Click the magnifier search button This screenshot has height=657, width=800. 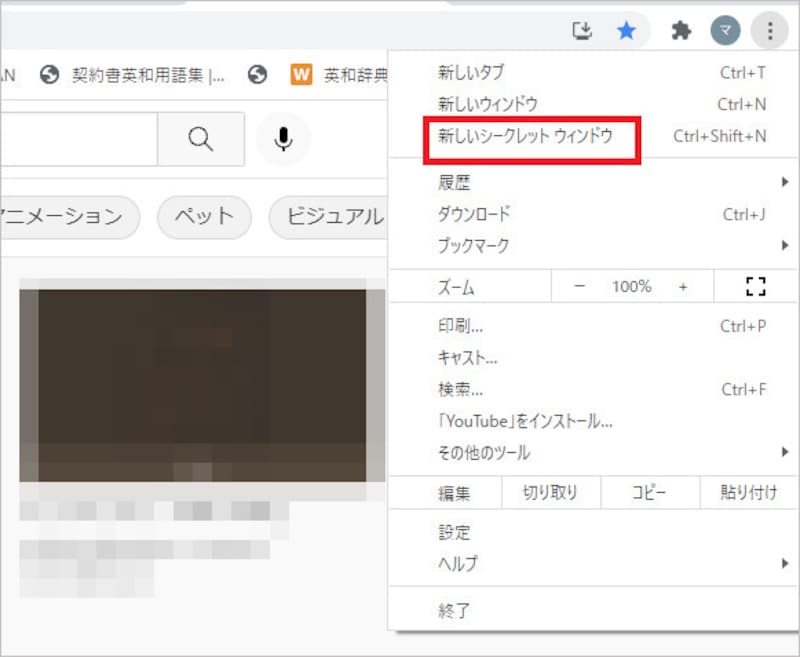(200, 139)
